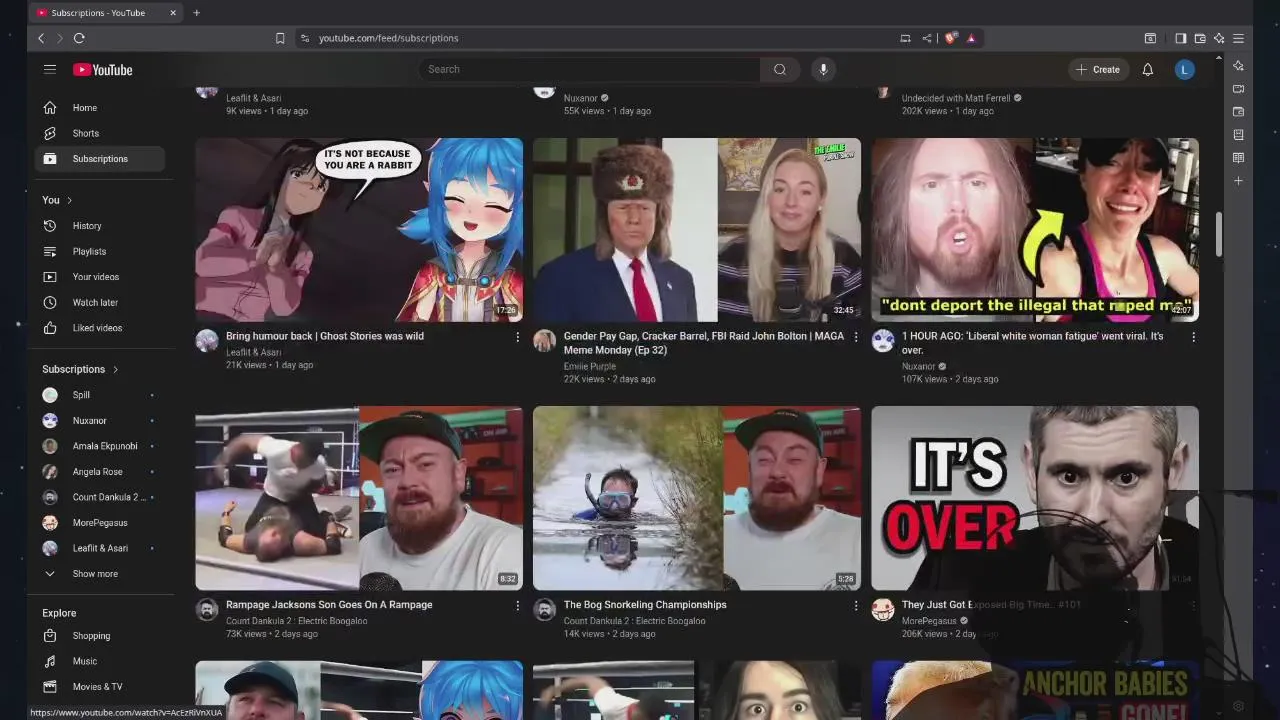1280x720 pixels.
Task: Open Your videos in sidebar
Action: click(100, 277)
